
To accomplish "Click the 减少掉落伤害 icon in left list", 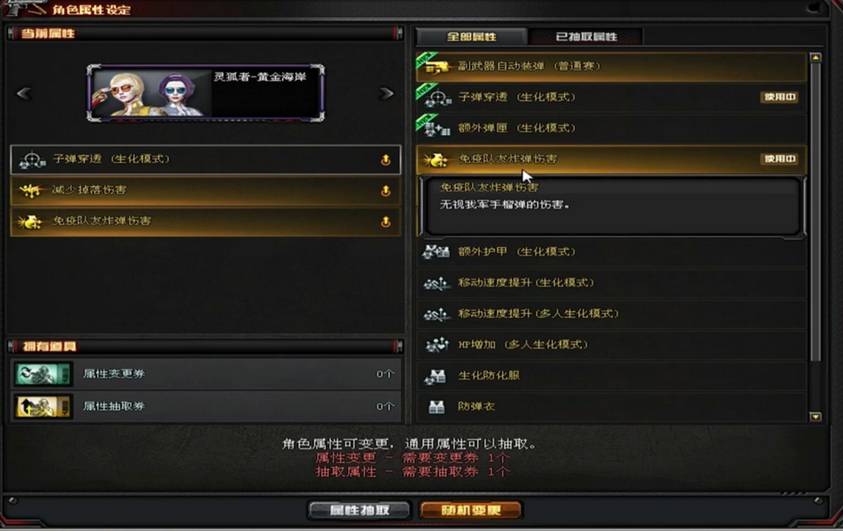I will (x=31, y=190).
